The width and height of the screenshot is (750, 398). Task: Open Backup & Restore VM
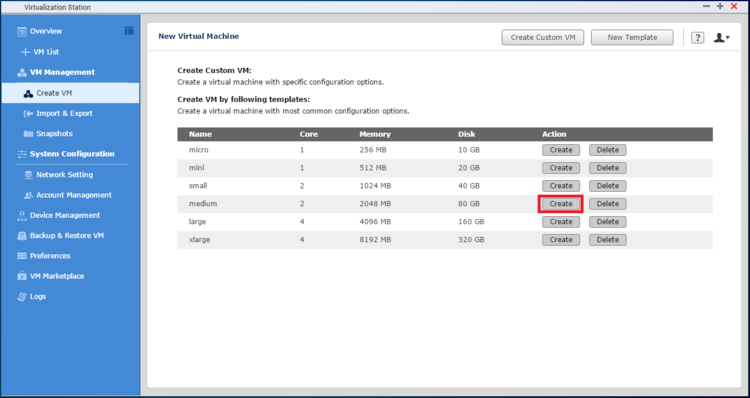click(67, 235)
